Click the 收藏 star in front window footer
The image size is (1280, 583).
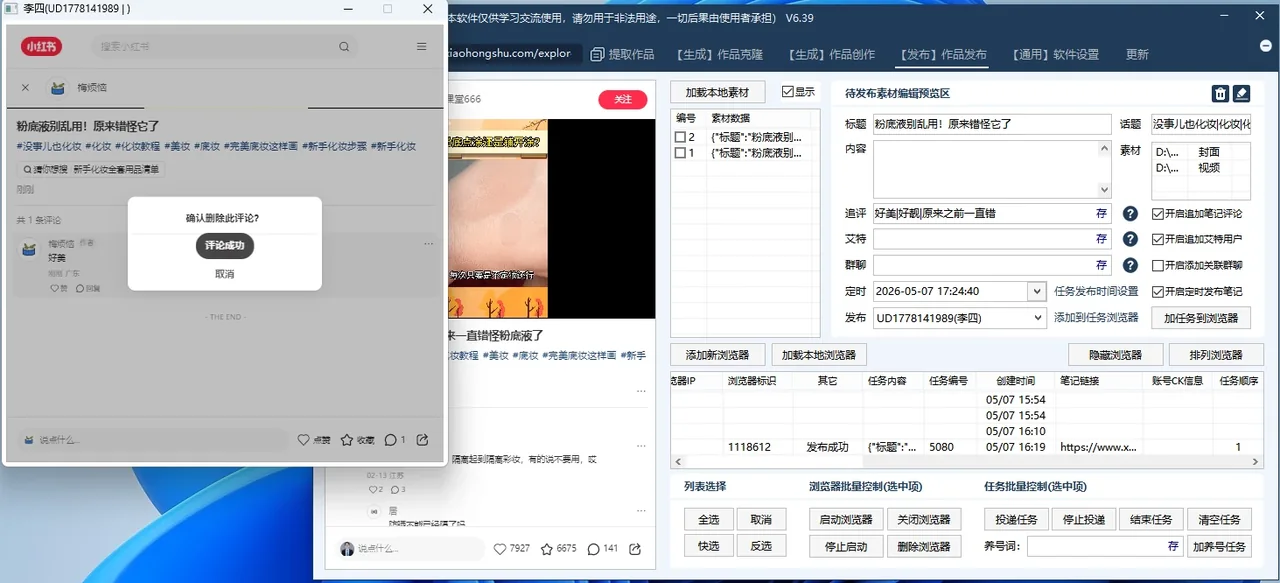coord(347,440)
